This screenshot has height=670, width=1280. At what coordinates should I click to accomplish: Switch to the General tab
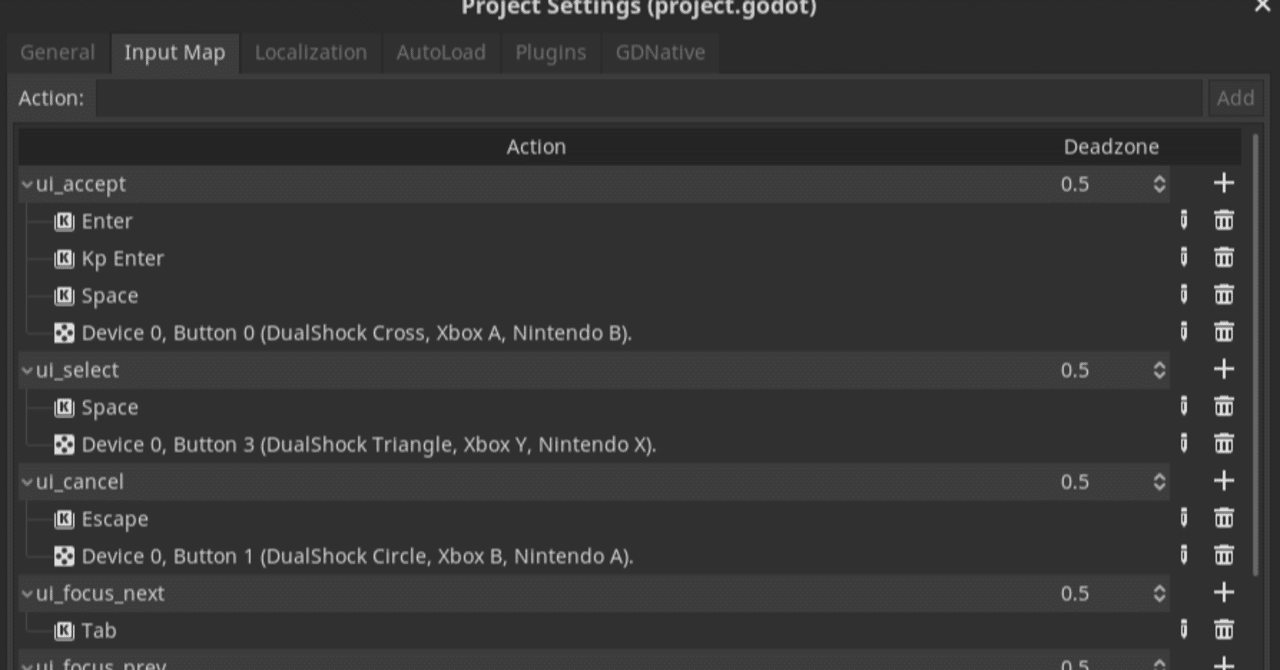click(57, 52)
